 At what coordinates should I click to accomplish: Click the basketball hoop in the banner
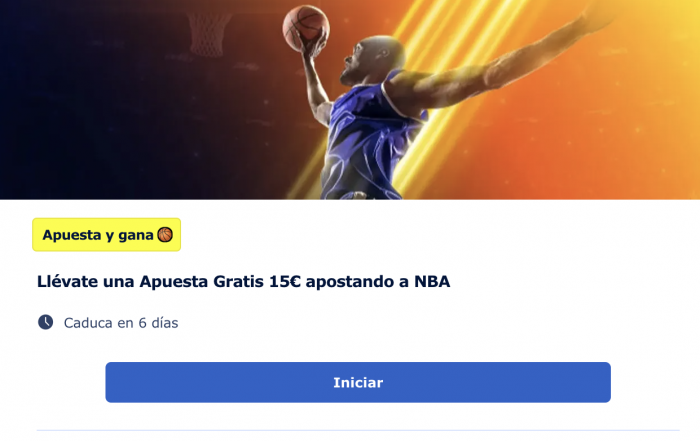point(208,35)
